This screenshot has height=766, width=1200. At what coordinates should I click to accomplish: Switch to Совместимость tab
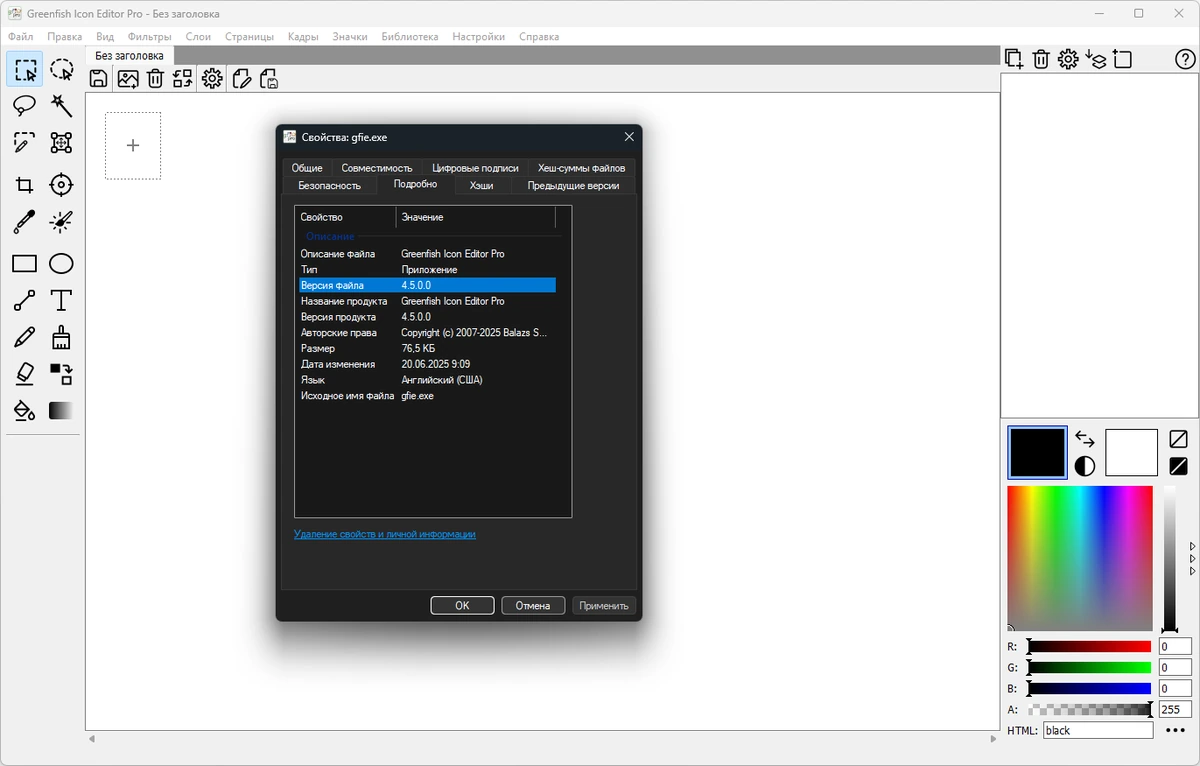[377, 168]
